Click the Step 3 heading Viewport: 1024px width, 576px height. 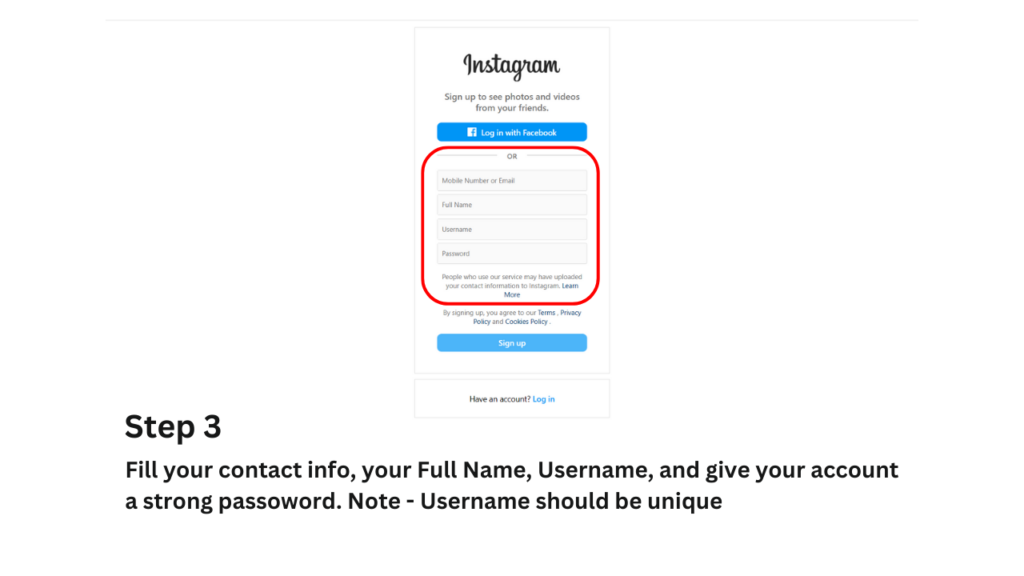[172, 427]
